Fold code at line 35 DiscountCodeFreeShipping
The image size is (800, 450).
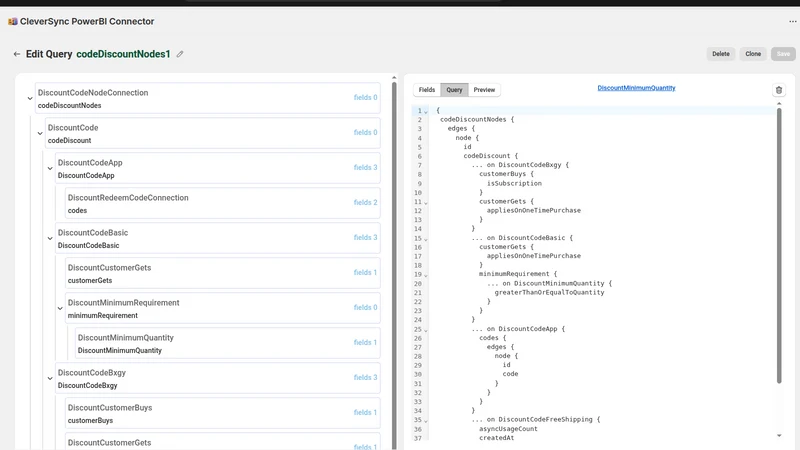426,421
